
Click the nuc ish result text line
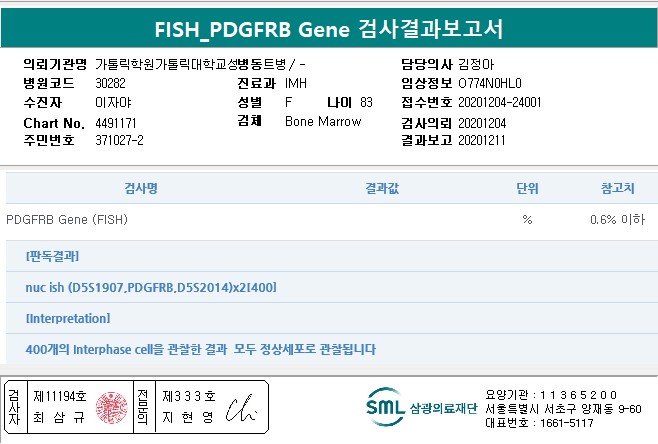[x=150, y=288]
